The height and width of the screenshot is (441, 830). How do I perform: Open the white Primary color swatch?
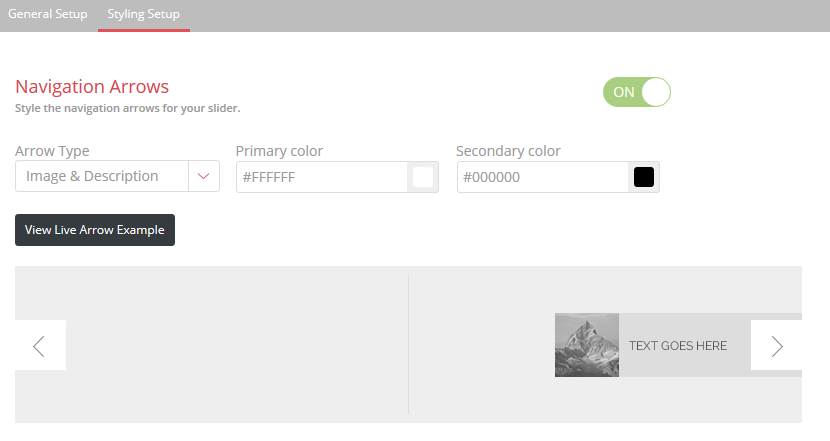tap(423, 177)
